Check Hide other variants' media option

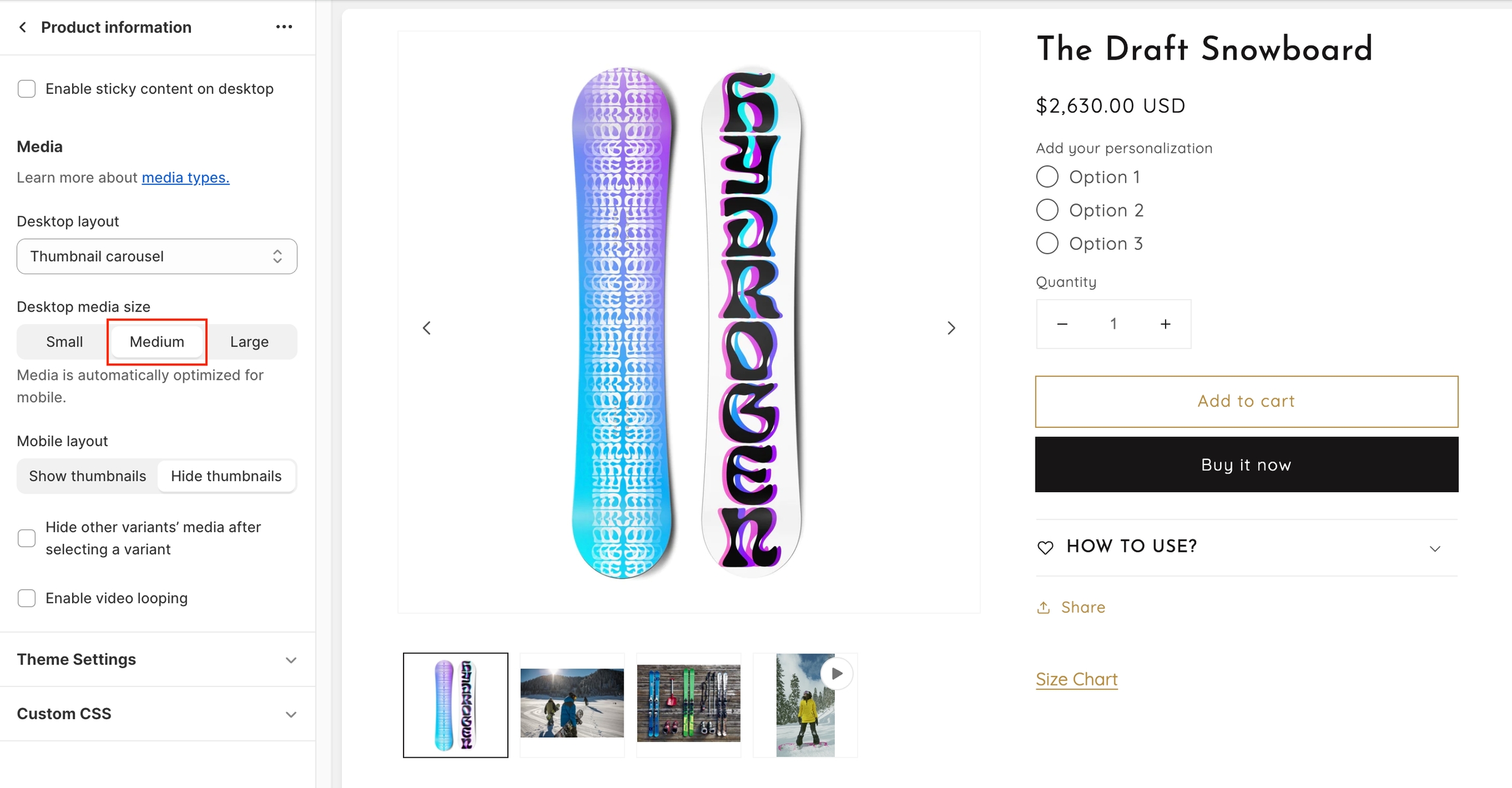27,538
